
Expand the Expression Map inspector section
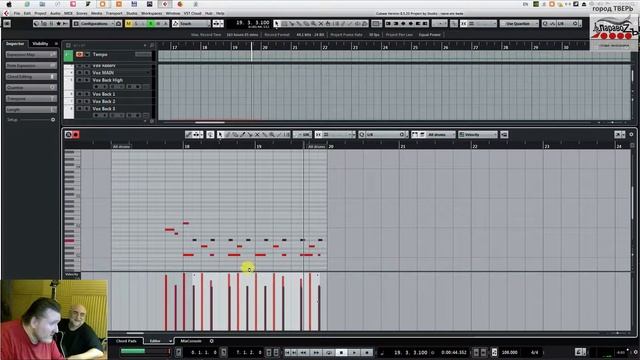click(x=31, y=54)
